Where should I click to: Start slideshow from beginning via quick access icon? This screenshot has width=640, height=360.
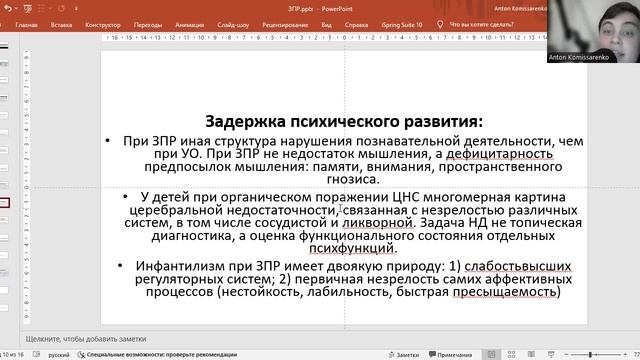[28, 8]
